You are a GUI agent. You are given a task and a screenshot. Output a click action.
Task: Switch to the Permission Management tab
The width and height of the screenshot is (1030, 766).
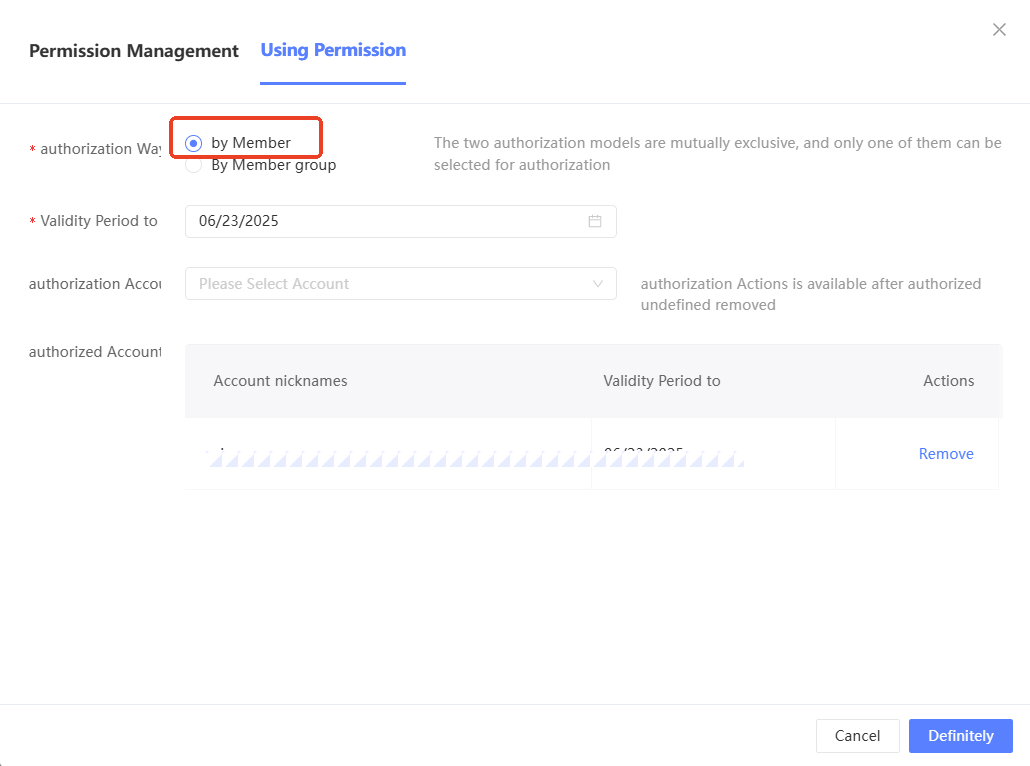click(134, 51)
